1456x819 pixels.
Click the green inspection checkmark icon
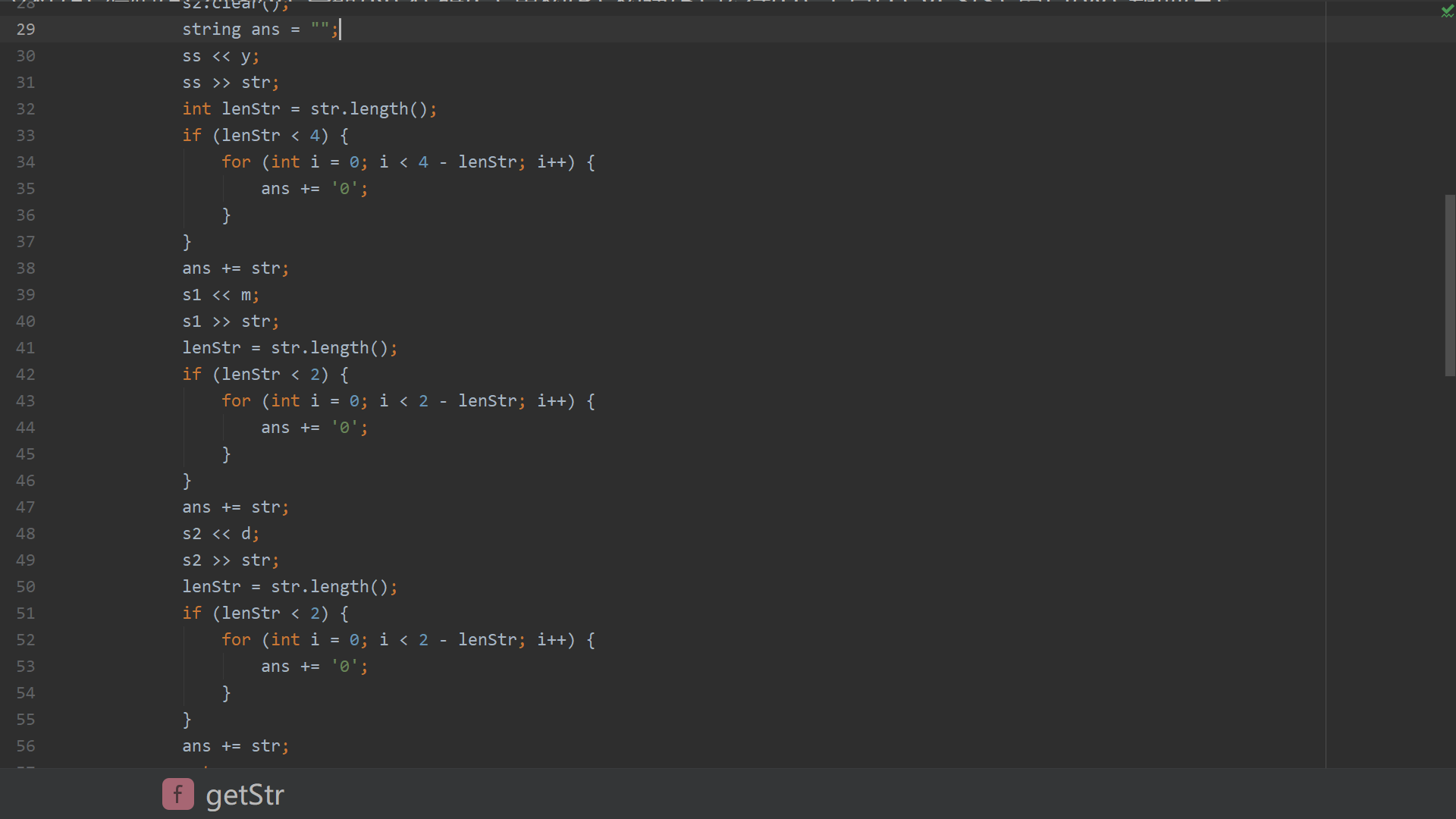coord(1447,11)
